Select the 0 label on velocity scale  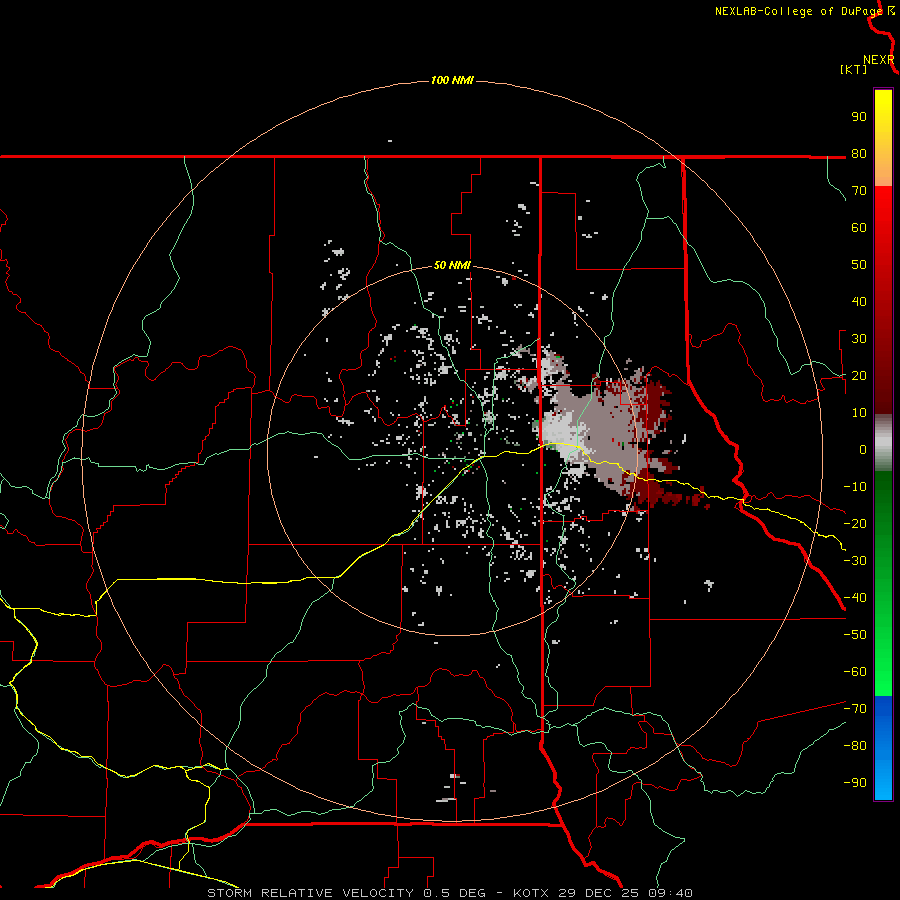863,450
